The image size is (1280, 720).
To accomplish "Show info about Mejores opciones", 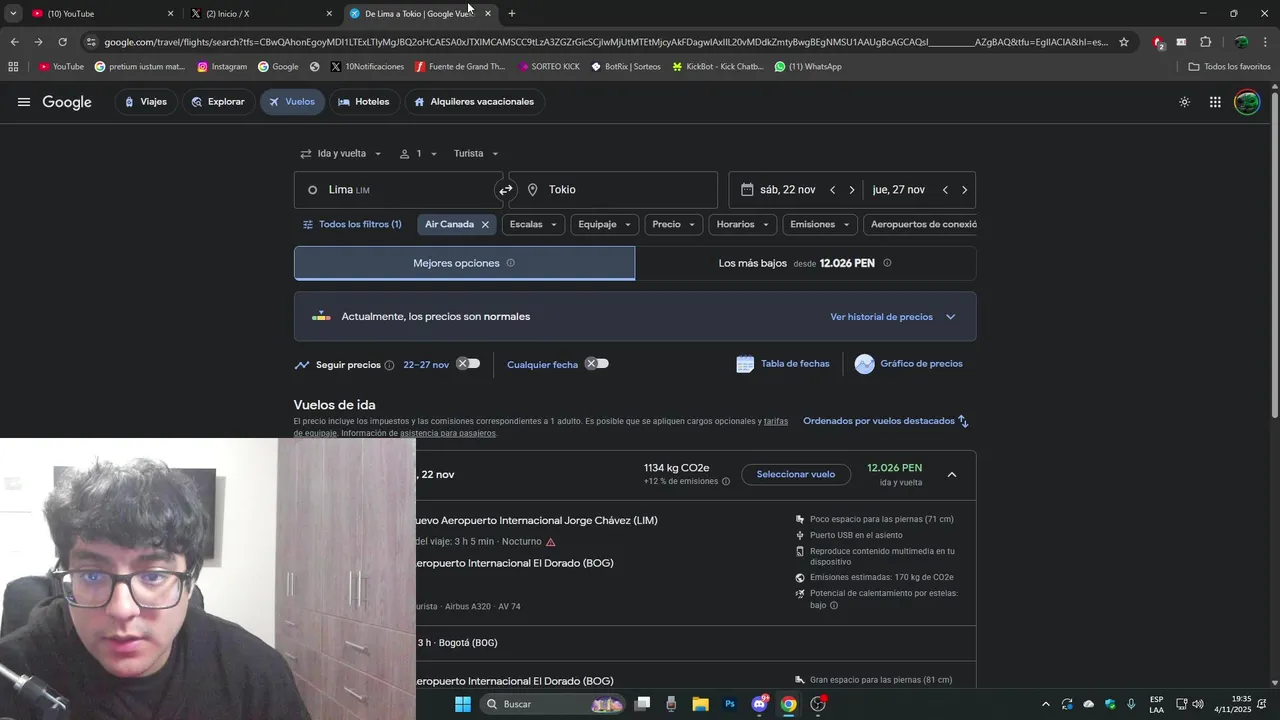I will point(510,263).
